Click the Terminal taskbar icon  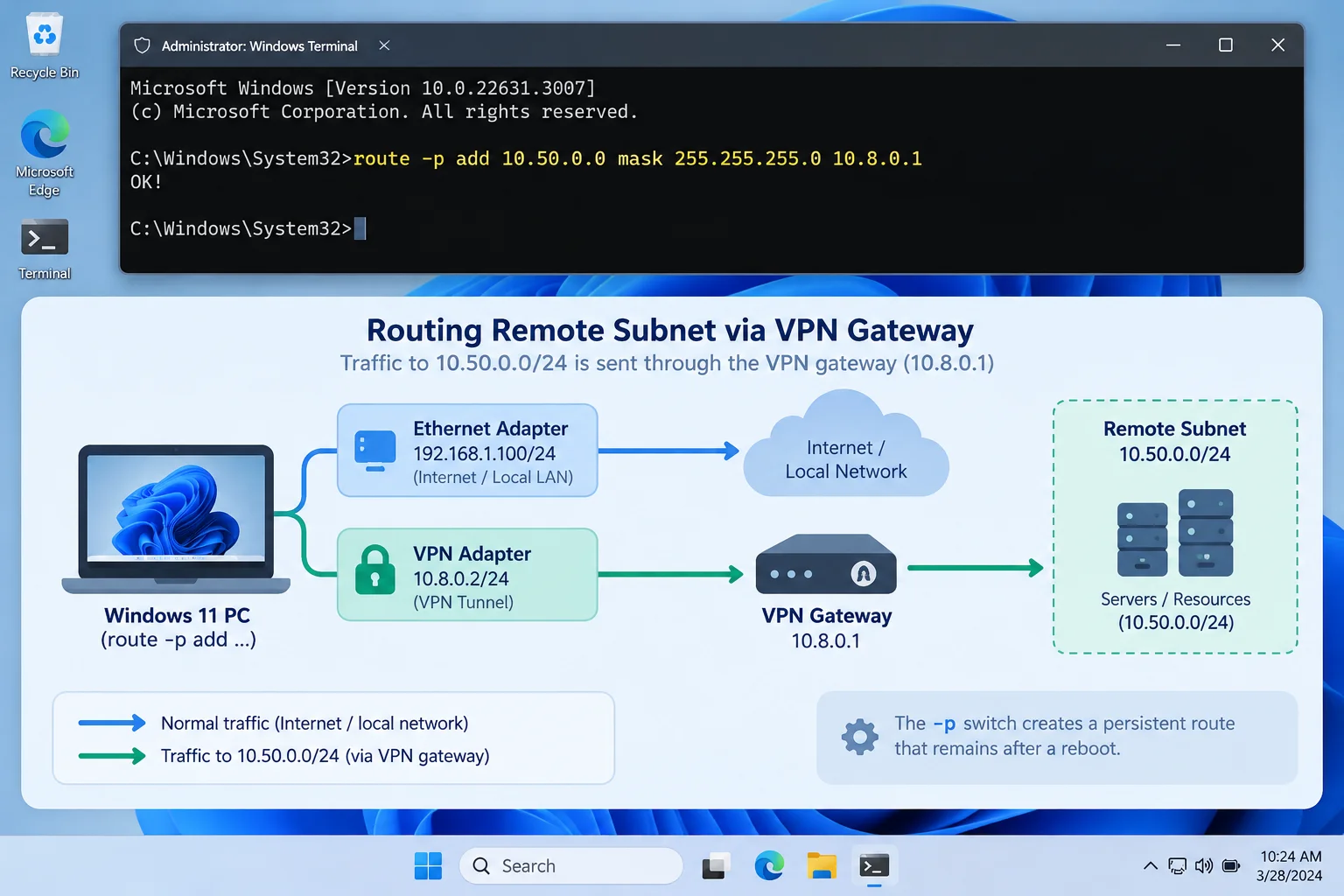pyautogui.click(x=874, y=866)
